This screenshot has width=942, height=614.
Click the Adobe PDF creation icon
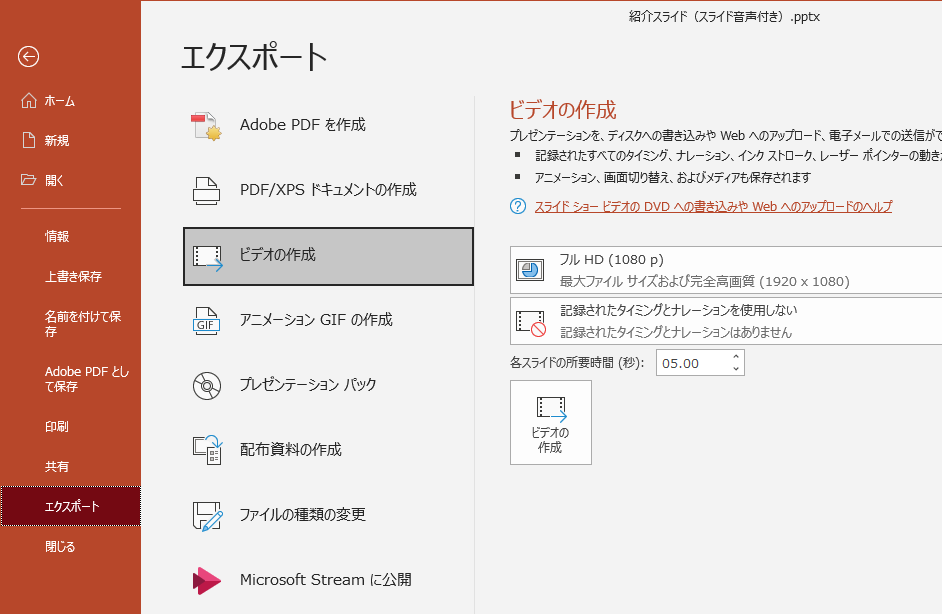click(x=206, y=125)
